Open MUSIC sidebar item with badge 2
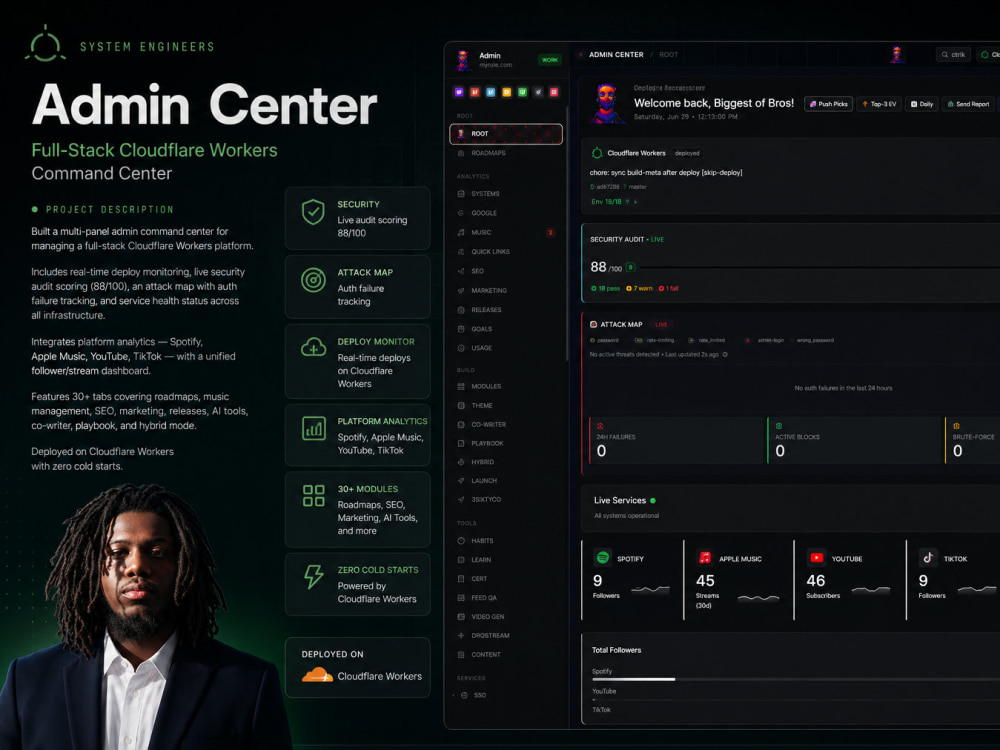This screenshot has height=750, width=1000. (x=506, y=232)
